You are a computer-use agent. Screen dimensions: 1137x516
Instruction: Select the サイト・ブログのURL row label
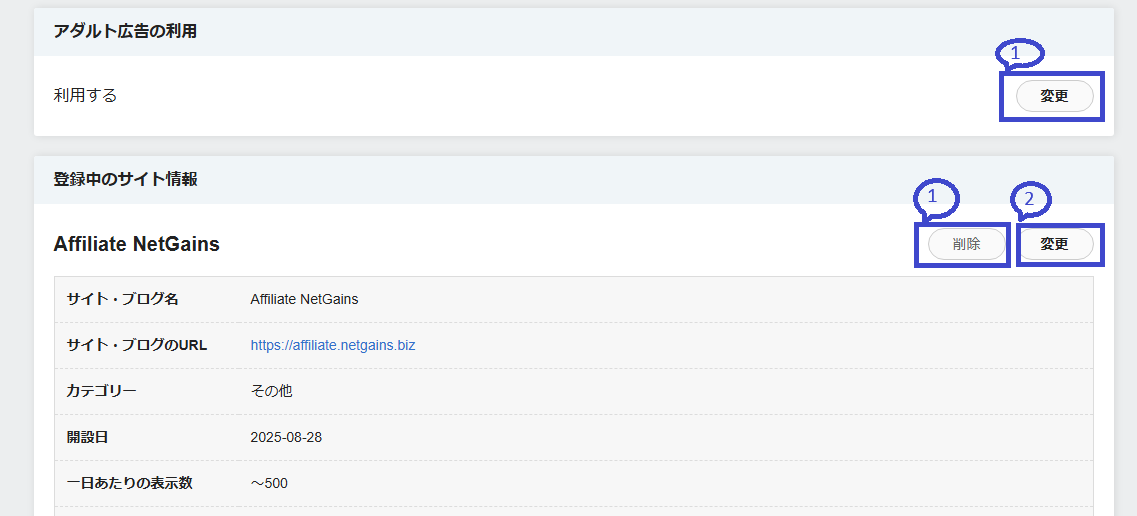tap(136, 345)
